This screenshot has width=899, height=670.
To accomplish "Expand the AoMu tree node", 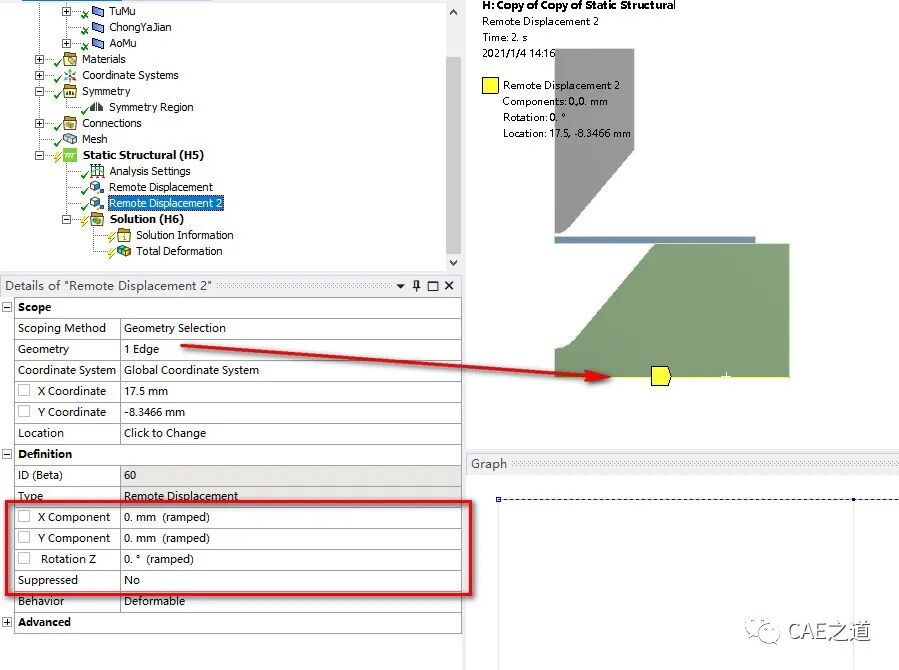I will click(x=67, y=43).
